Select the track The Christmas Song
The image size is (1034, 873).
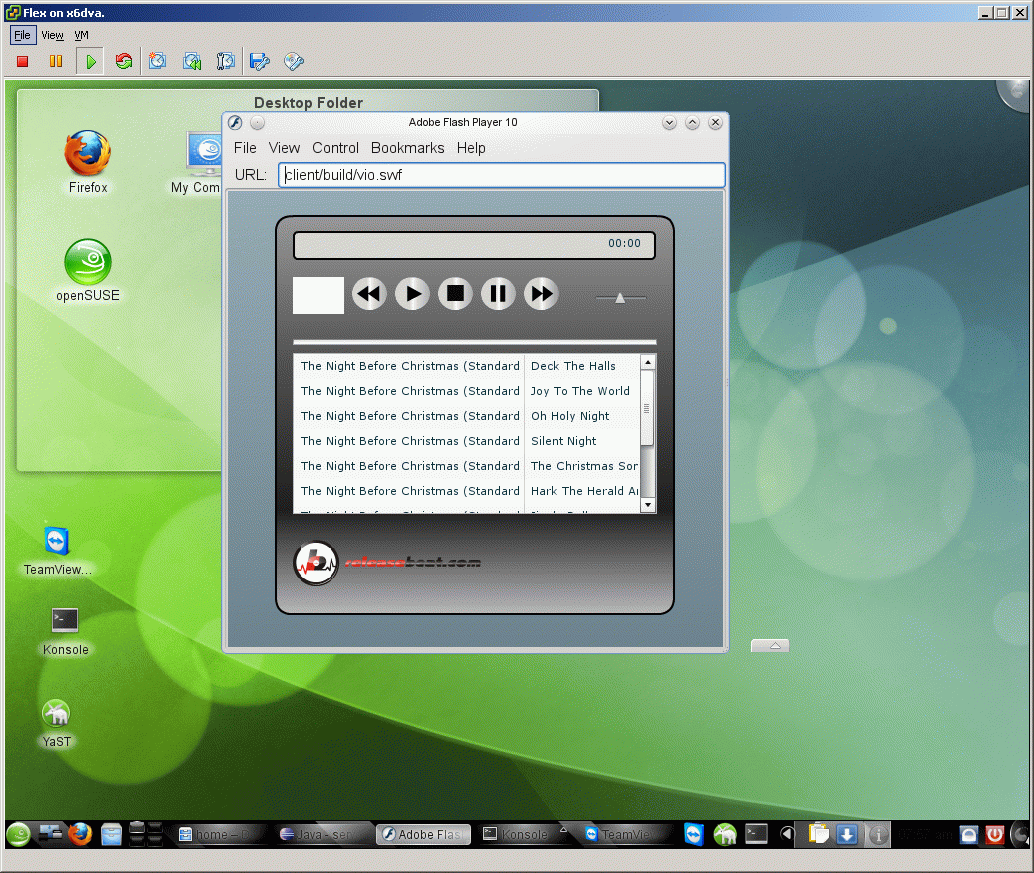(x=584, y=466)
